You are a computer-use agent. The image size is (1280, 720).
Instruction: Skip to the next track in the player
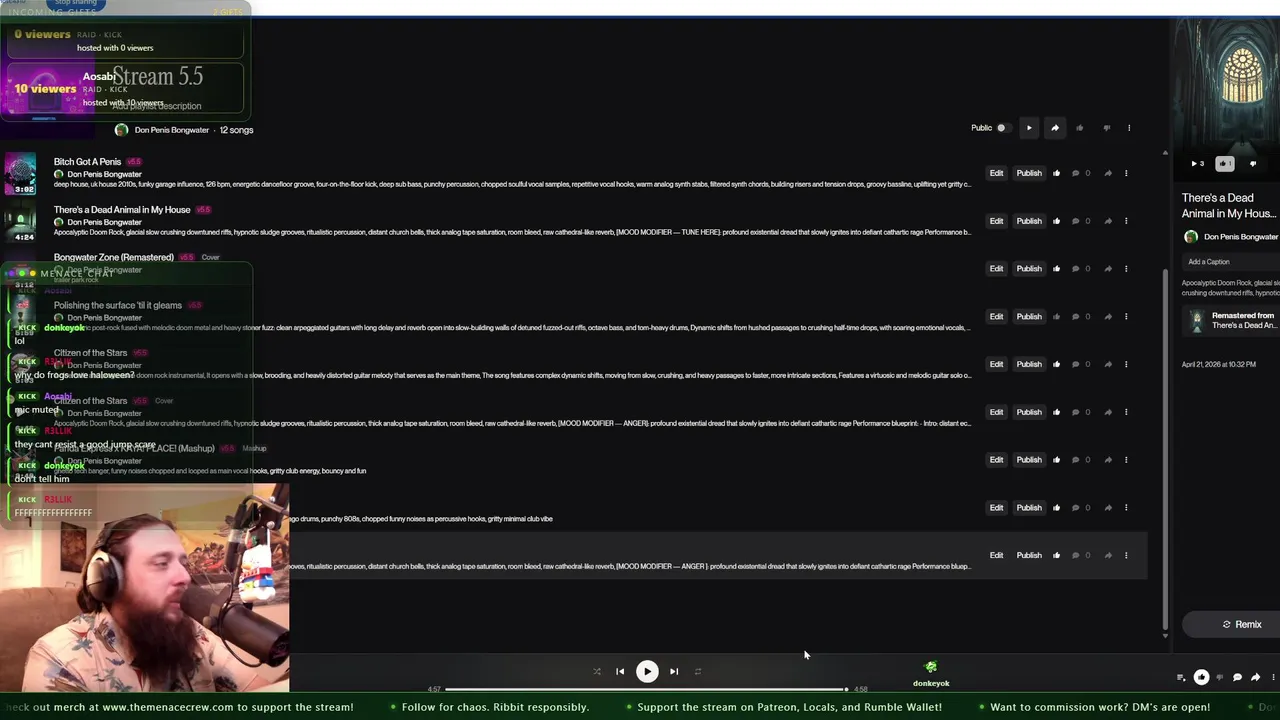[674, 672]
